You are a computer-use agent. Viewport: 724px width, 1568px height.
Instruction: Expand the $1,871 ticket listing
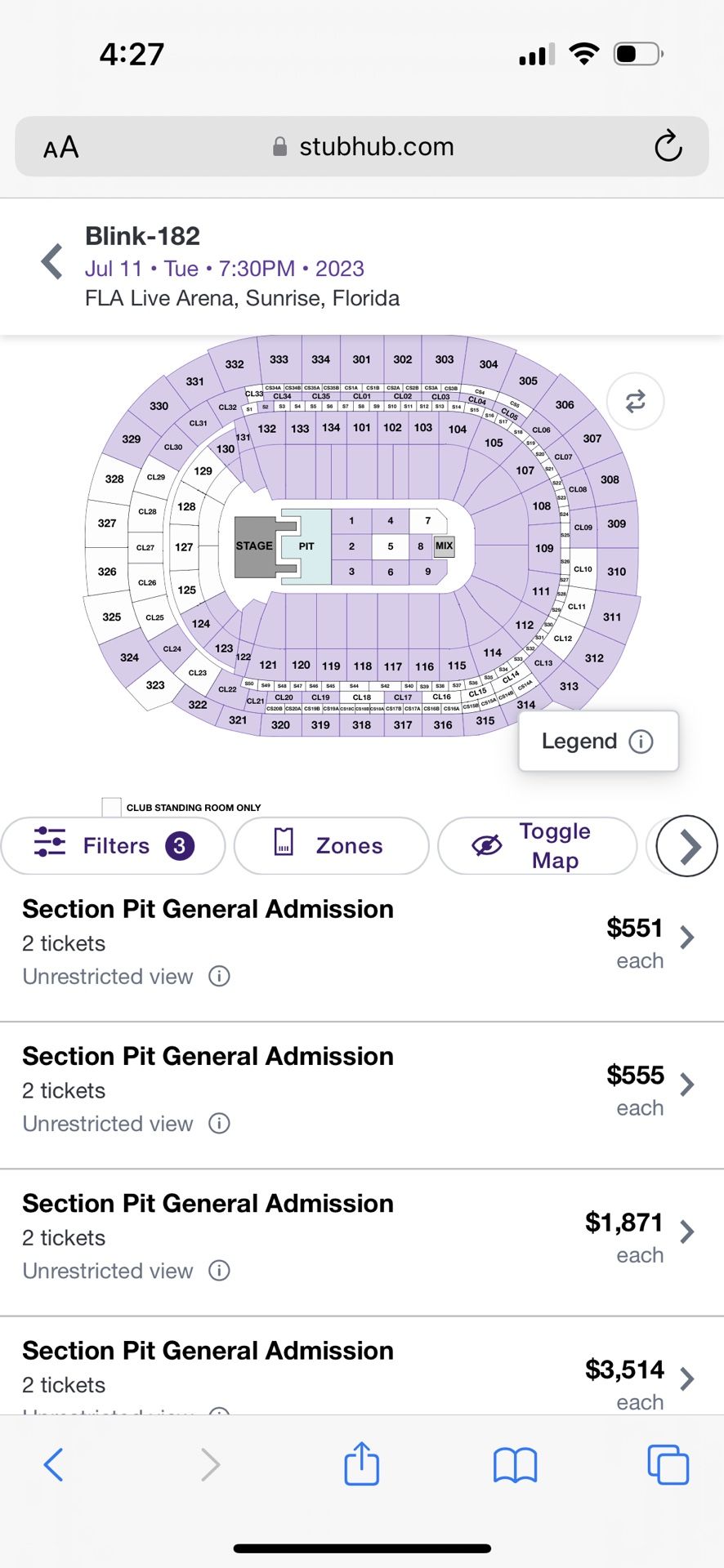(x=687, y=1232)
